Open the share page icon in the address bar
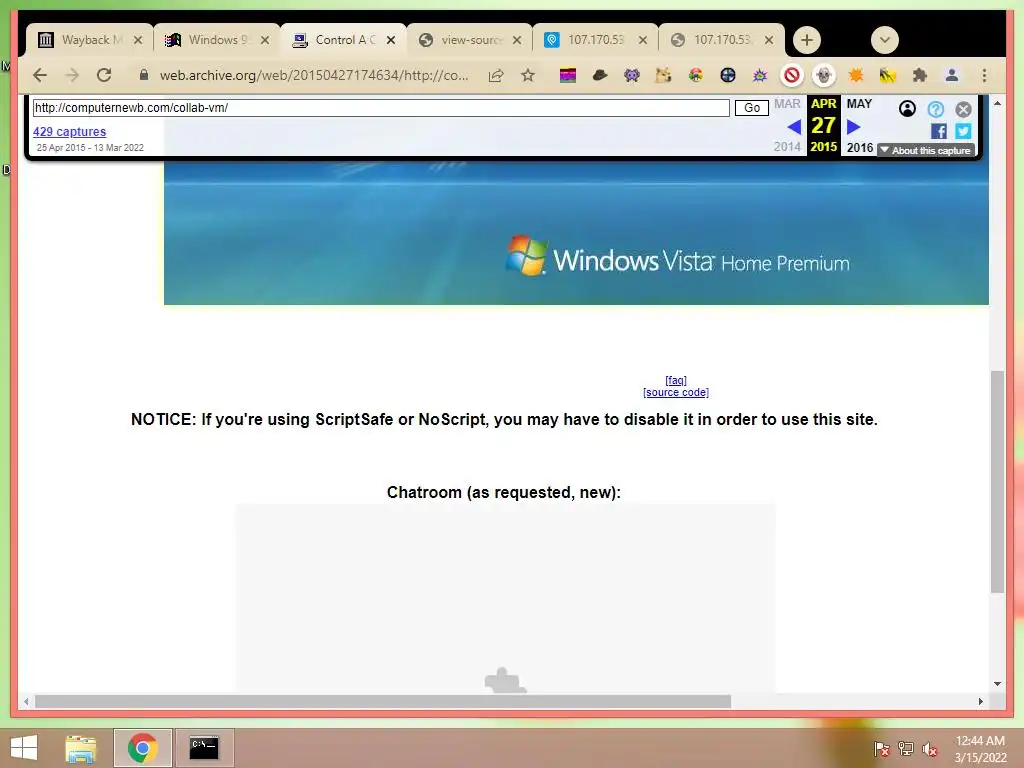1024x768 pixels. (x=496, y=75)
